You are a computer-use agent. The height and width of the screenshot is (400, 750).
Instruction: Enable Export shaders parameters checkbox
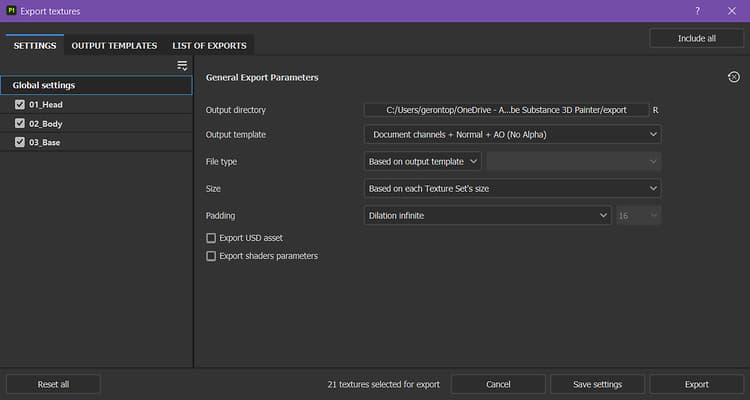coord(211,256)
